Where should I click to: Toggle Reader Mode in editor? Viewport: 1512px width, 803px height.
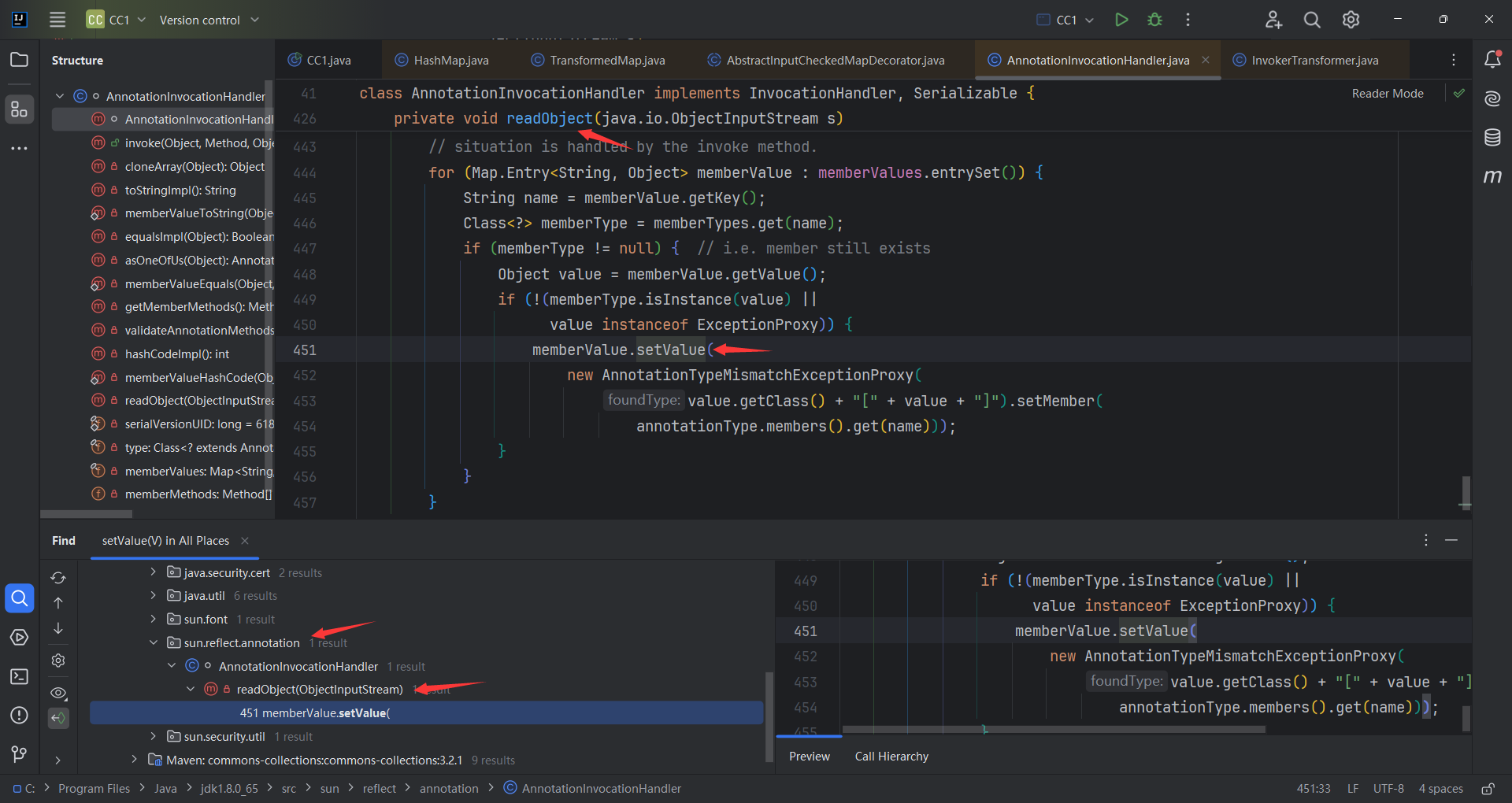(1388, 94)
